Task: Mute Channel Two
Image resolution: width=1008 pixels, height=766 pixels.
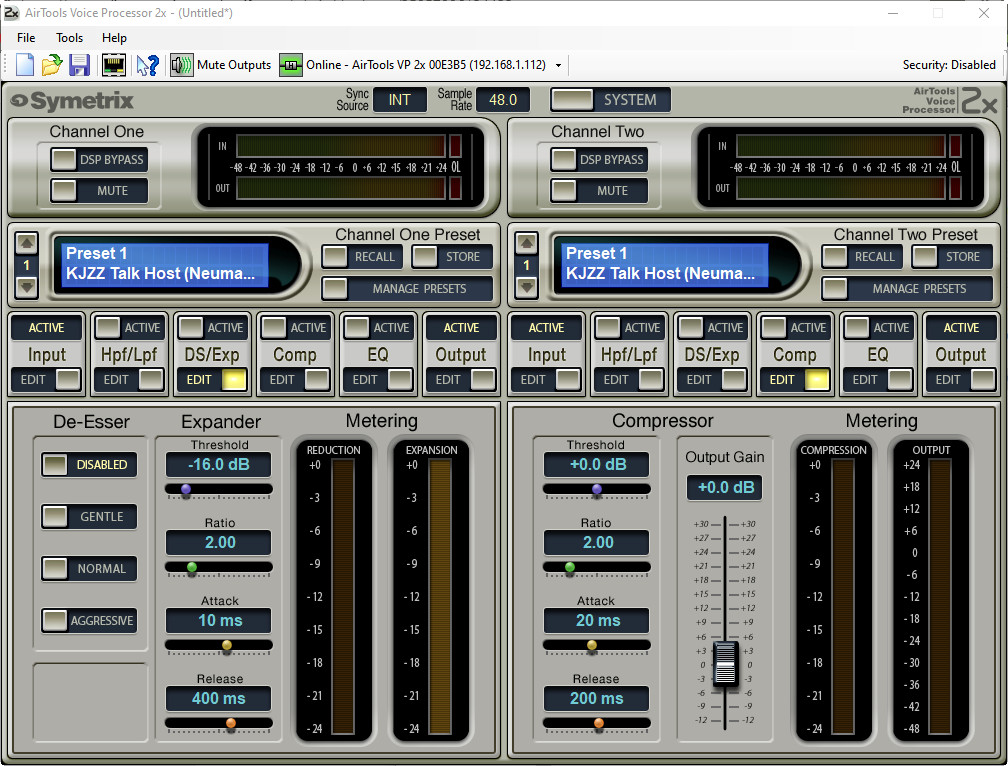Action: pyautogui.click(x=598, y=191)
